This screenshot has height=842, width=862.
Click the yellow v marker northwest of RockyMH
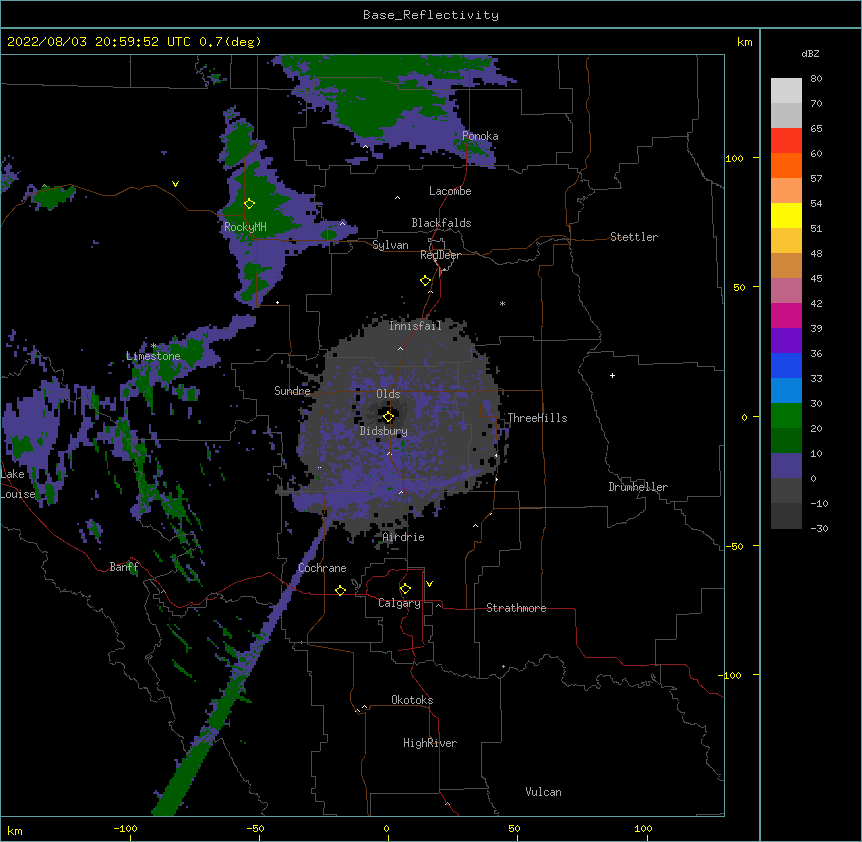click(x=175, y=184)
